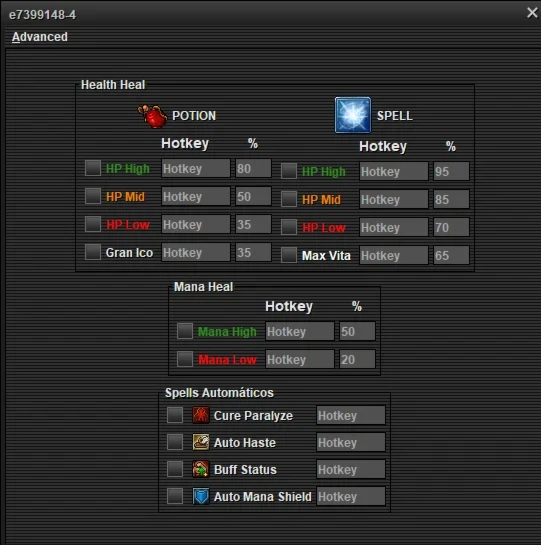Toggle the Gran Ico checkbox
This screenshot has width=541, height=545.
pyautogui.click(x=93, y=252)
